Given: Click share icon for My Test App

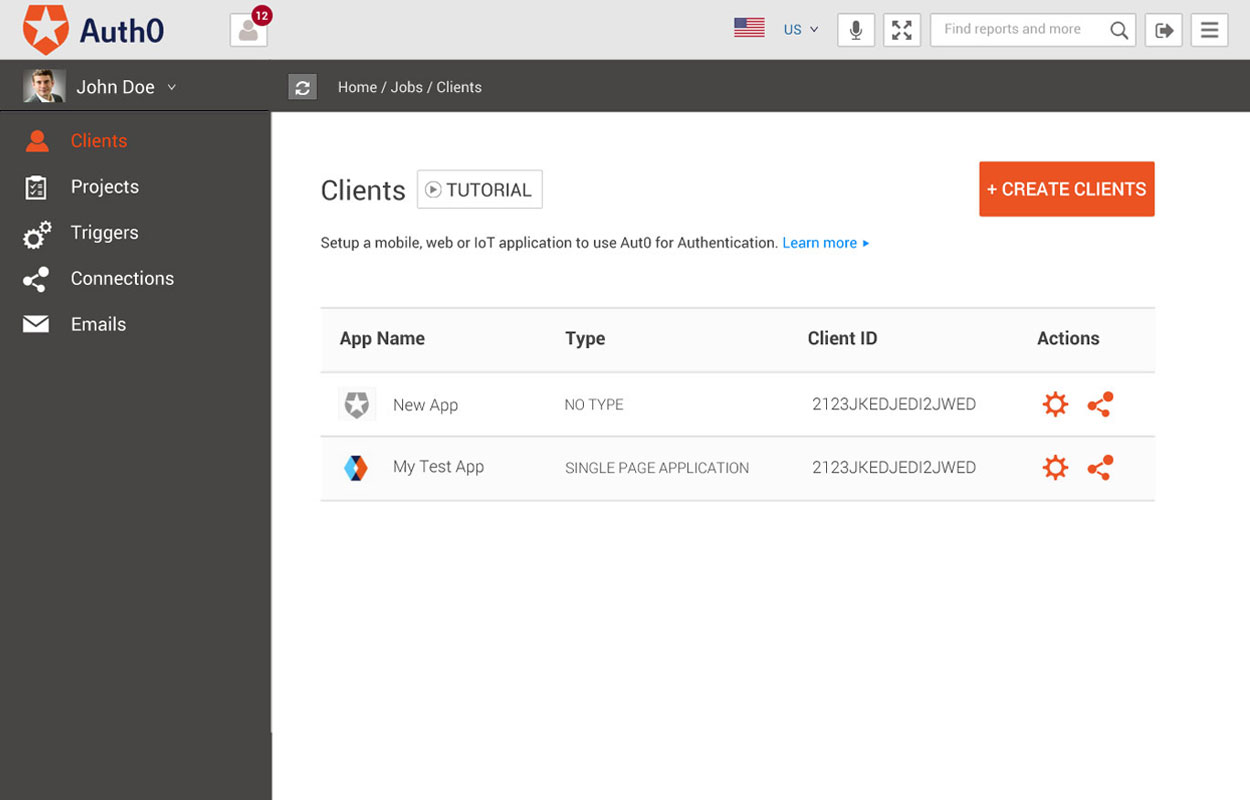Looking at the screenshot, I should [x=1100, y=467].
